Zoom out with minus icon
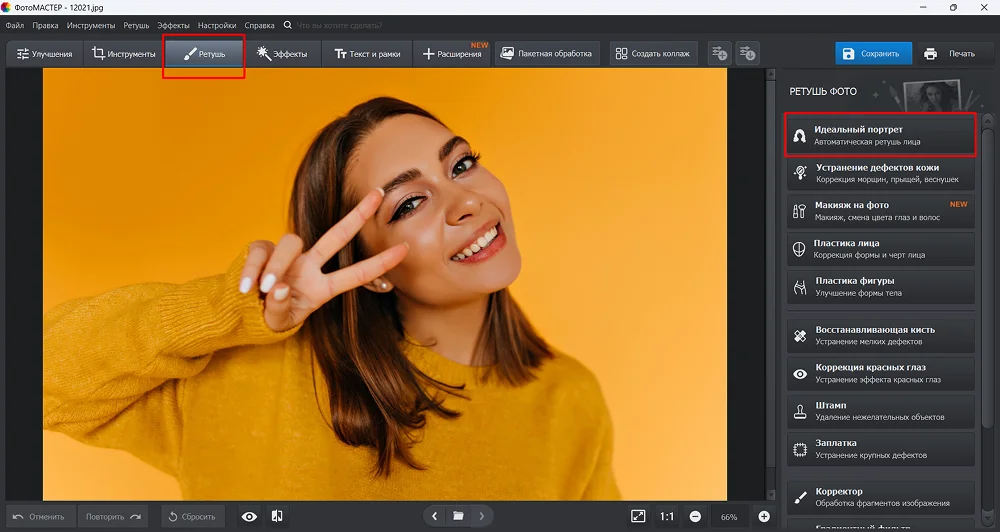Screen dimensions: 1000x532 click(695, 517)
